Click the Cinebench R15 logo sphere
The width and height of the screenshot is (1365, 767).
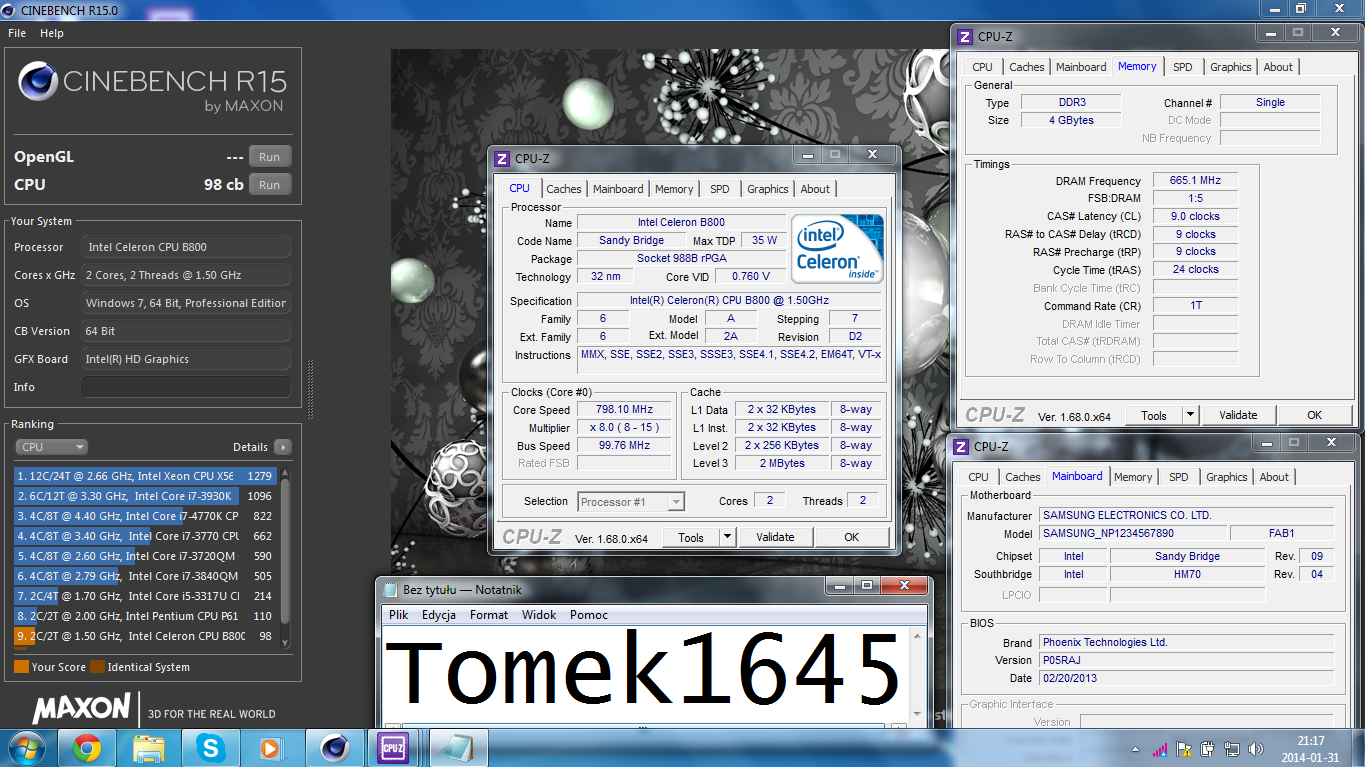(37, 81)
